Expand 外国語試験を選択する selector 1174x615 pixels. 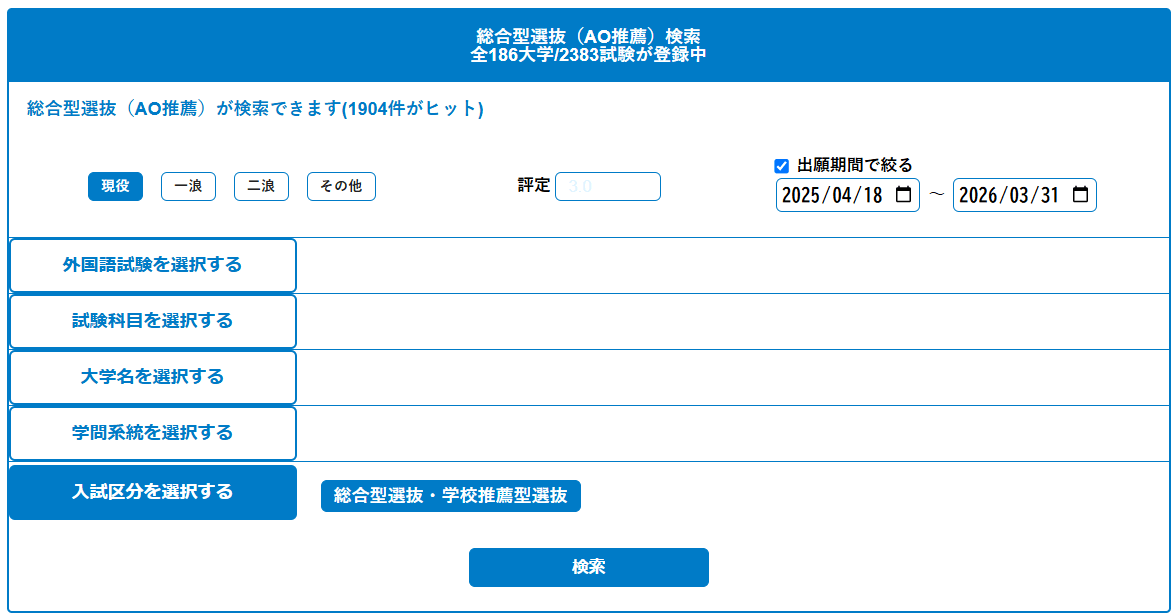coord(152,265)
